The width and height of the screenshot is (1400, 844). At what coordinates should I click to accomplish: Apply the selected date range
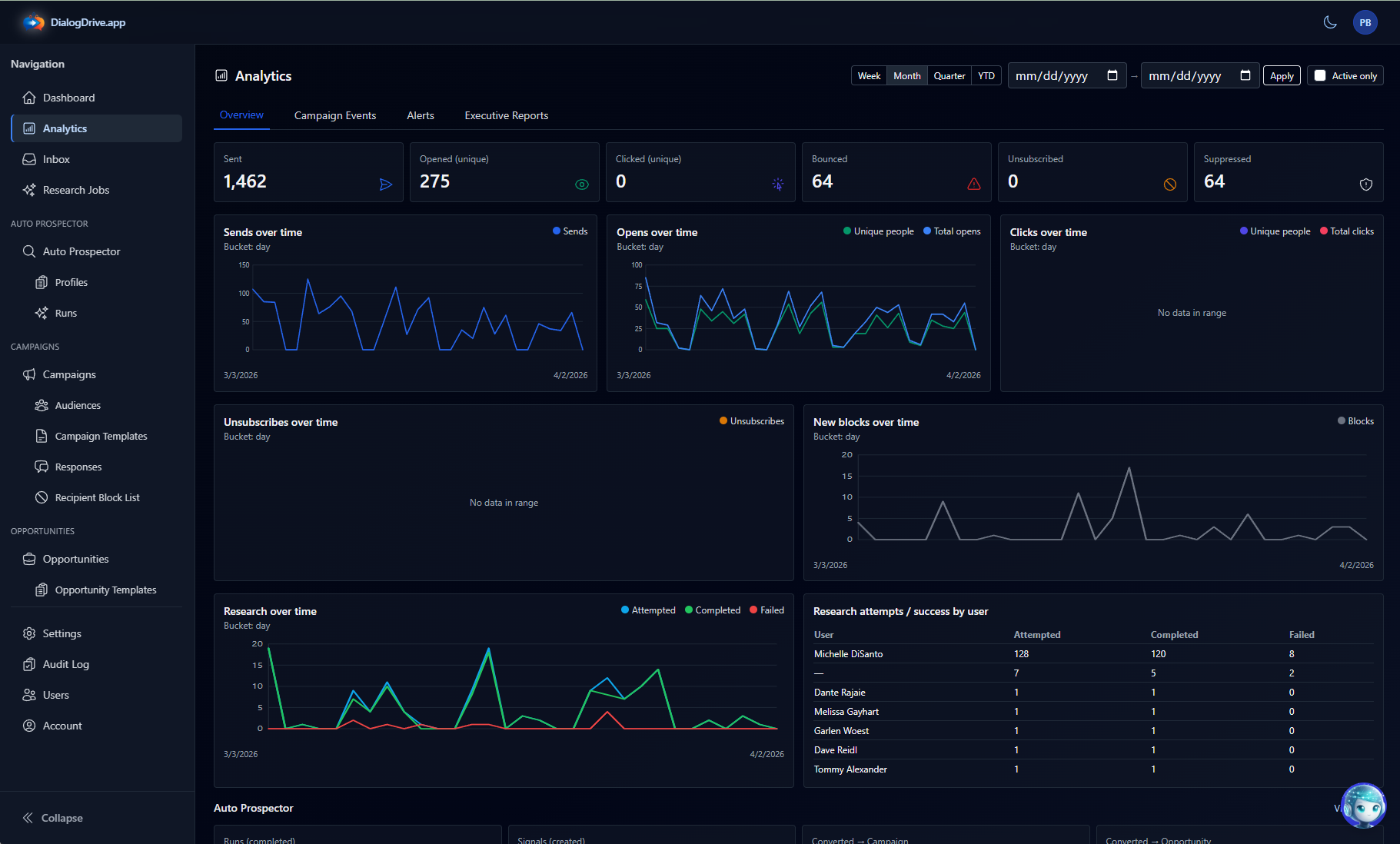[1281, 75]
